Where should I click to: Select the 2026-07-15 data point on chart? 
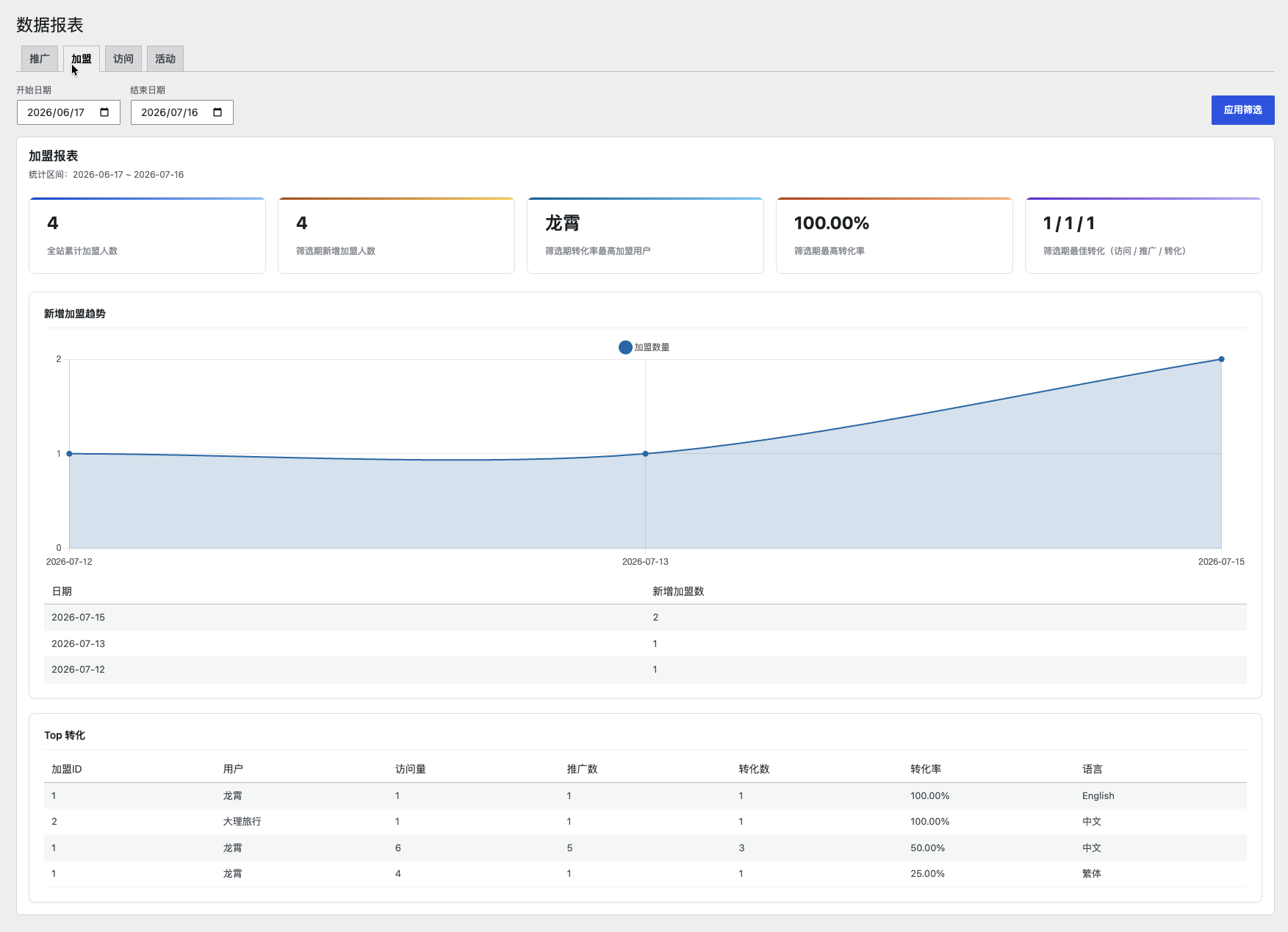[1221, 359]
